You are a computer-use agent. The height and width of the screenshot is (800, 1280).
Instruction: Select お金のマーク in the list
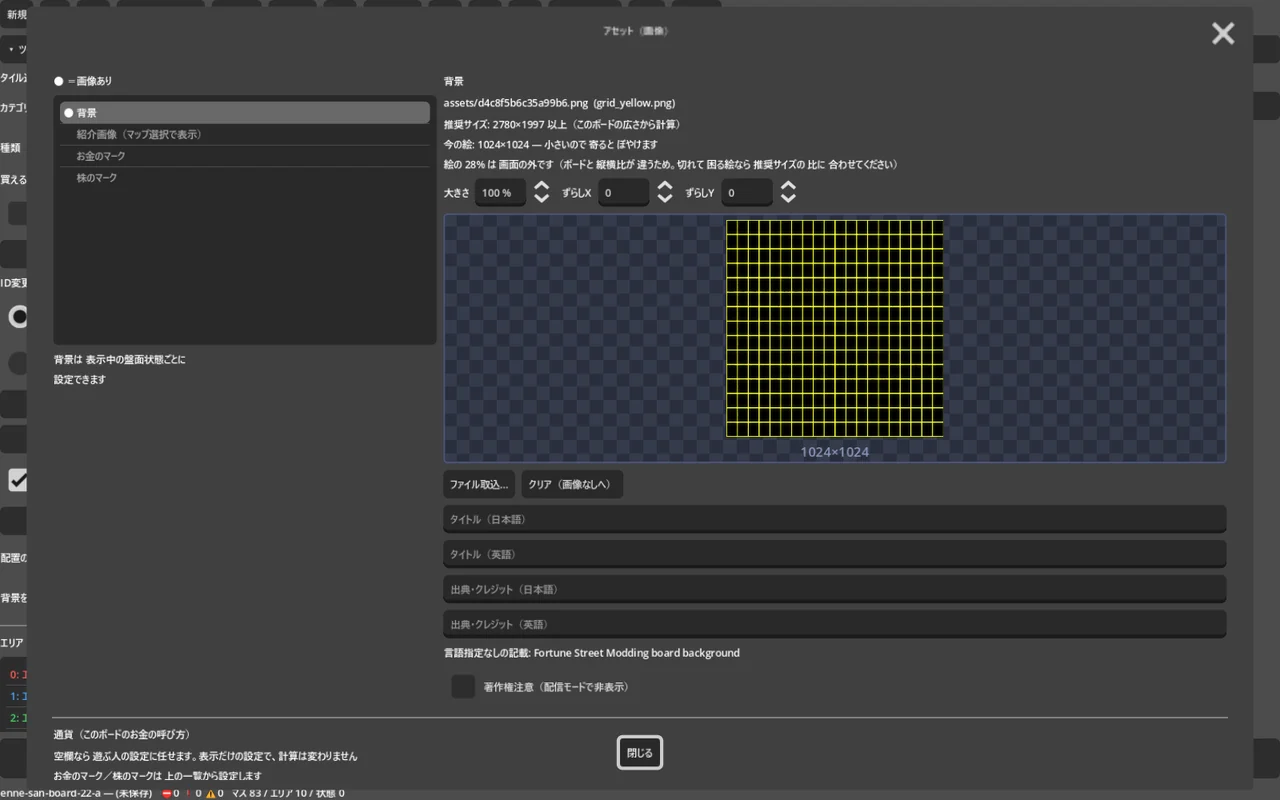[245, 156]
